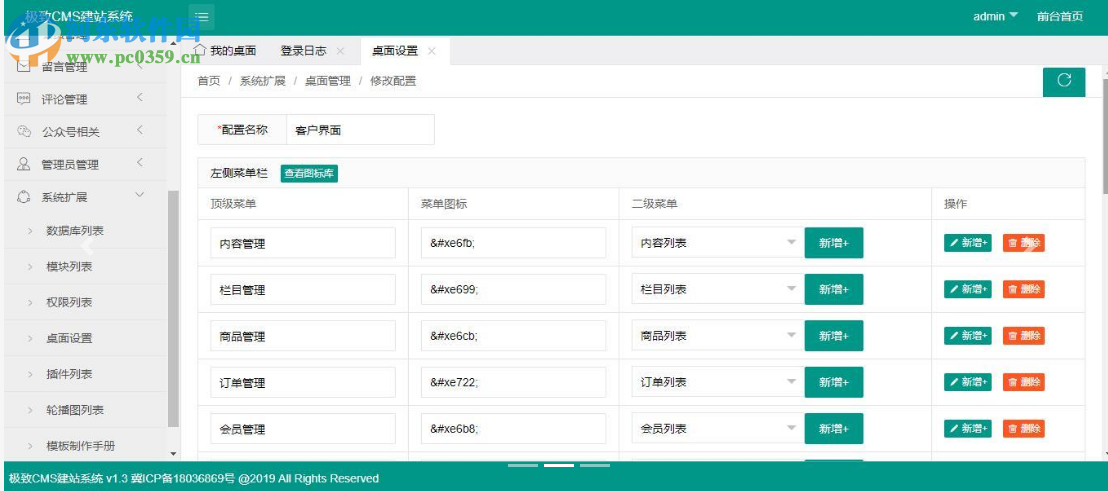
Task: Click the 栏目管理 top menu input
Action: pos(303,290)
